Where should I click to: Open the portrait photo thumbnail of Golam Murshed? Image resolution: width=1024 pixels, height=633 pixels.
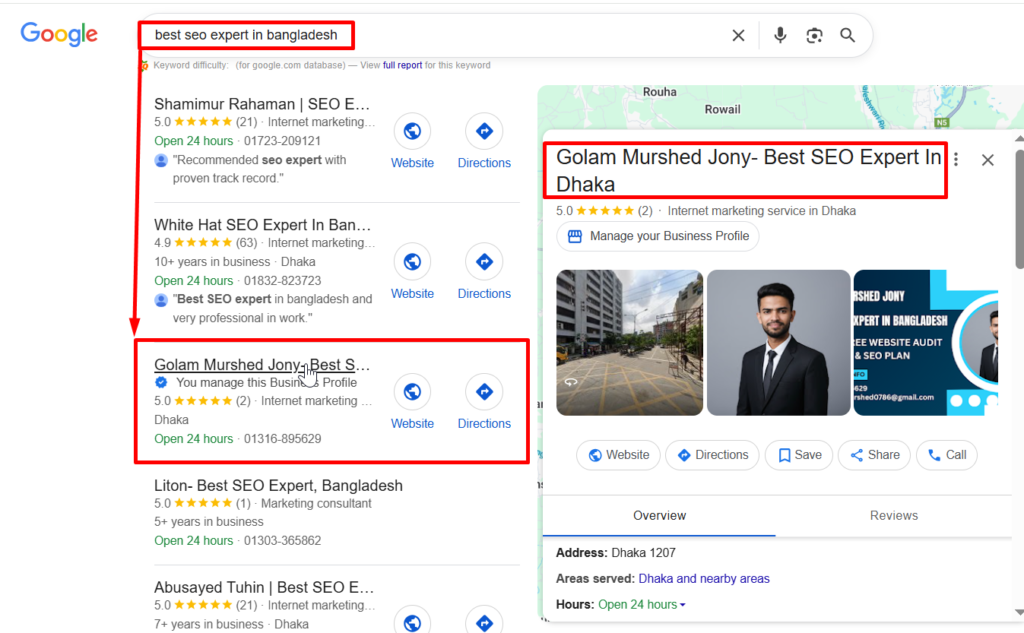pyautogui.click(x=778, y=343)
